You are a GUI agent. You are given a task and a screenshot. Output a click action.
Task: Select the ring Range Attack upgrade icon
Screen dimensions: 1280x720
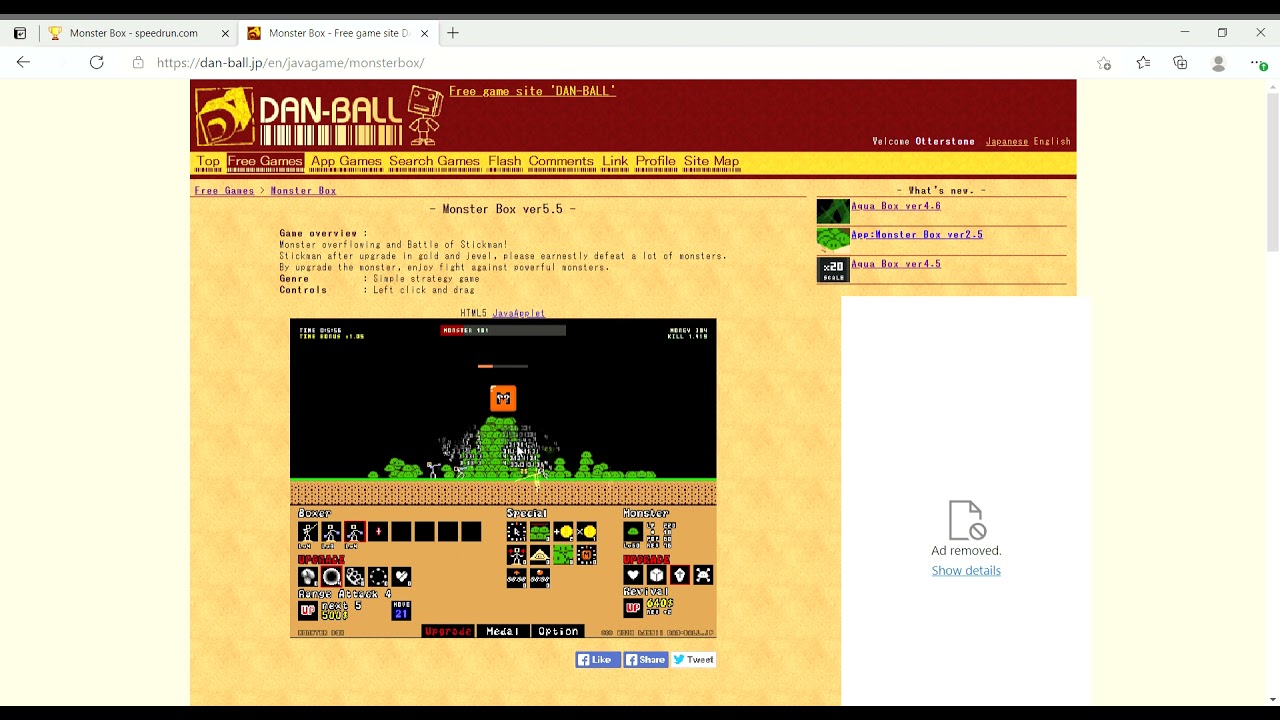[332, 577]
